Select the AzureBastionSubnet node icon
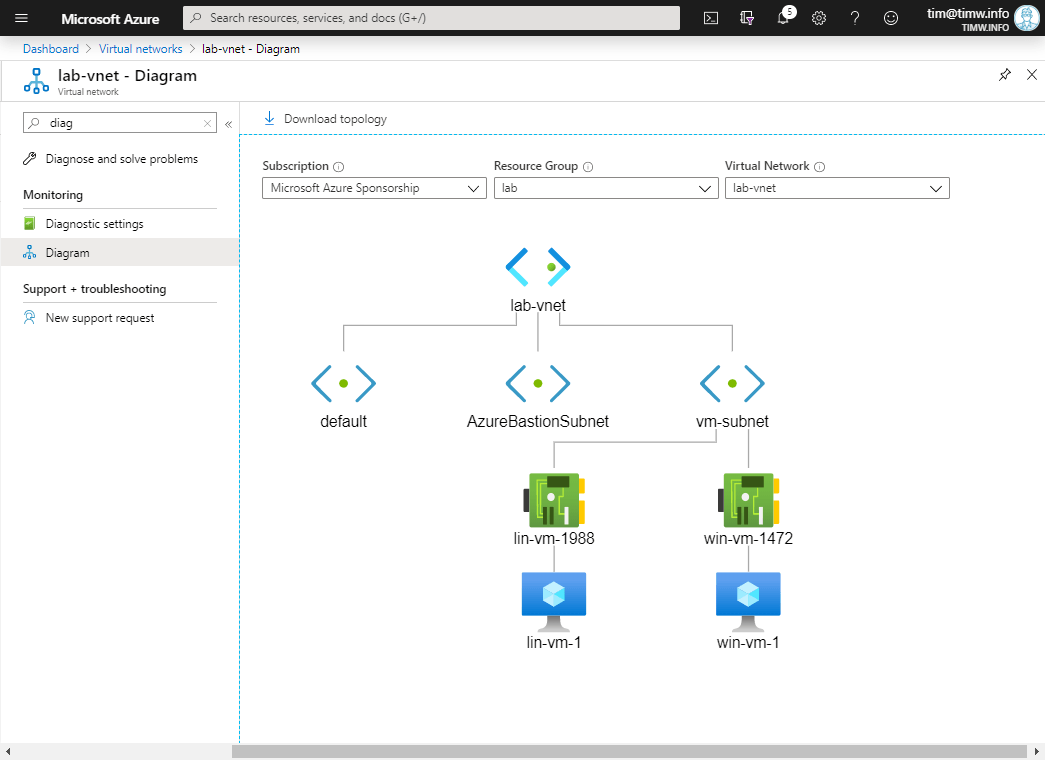 [x=538, y=383]
